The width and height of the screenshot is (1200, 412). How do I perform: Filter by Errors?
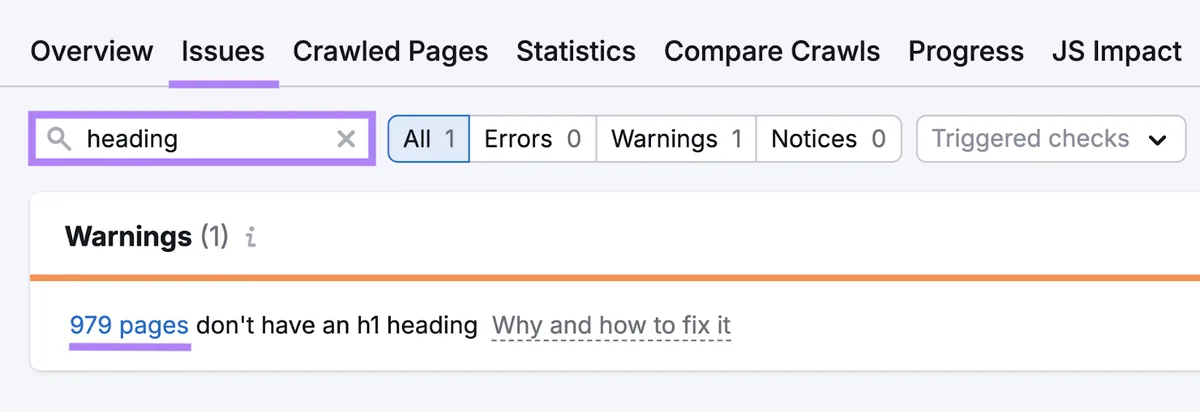532,139
